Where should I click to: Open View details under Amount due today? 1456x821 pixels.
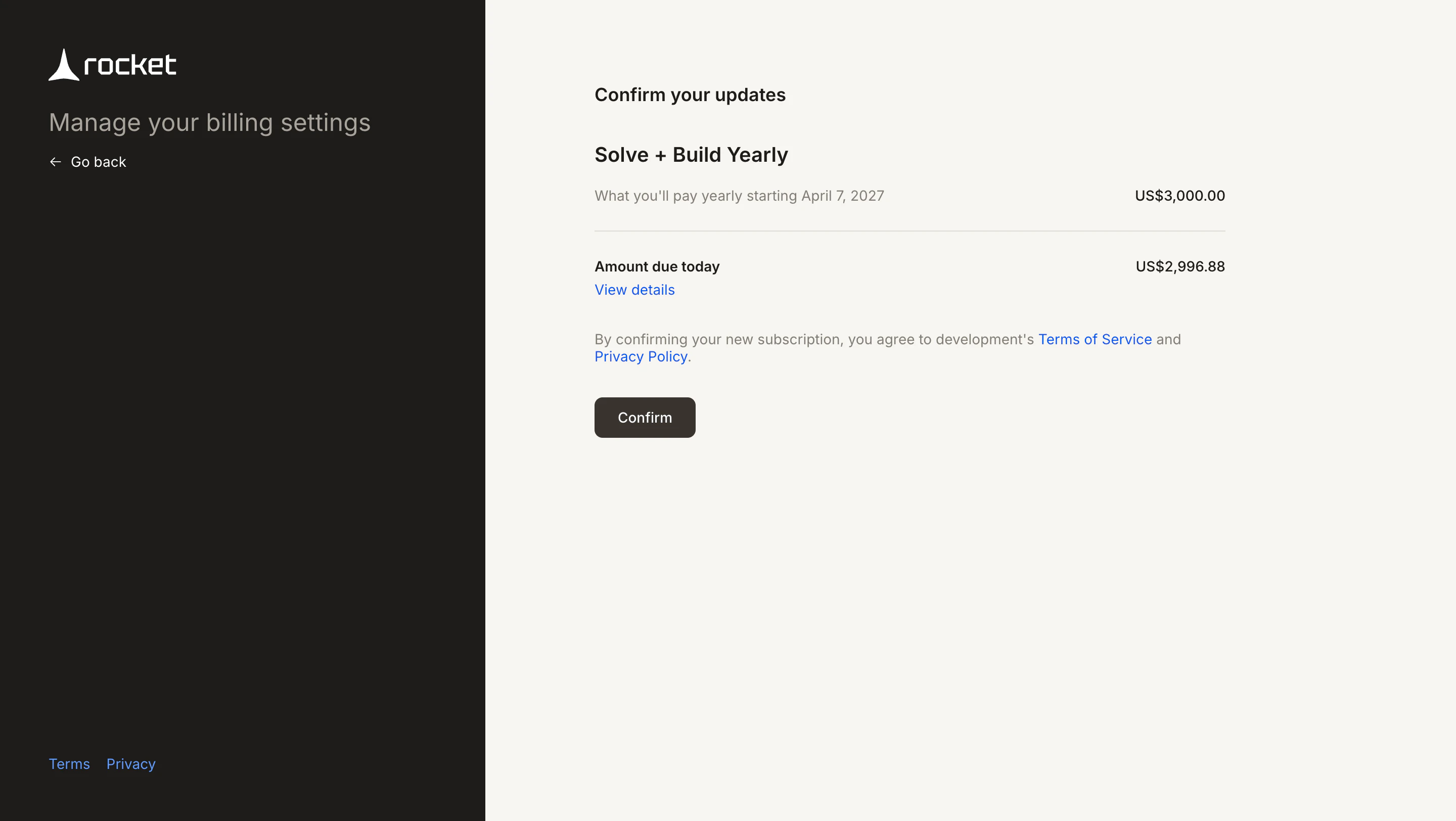(634, 290)
